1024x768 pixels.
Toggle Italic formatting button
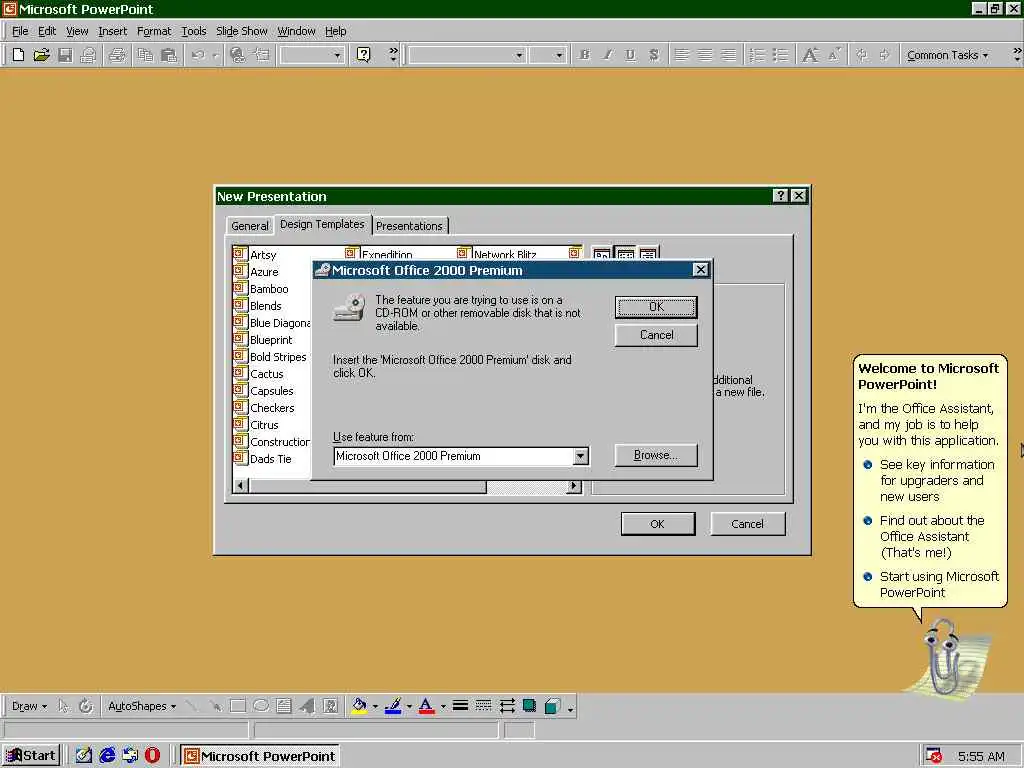pos(607,55)
